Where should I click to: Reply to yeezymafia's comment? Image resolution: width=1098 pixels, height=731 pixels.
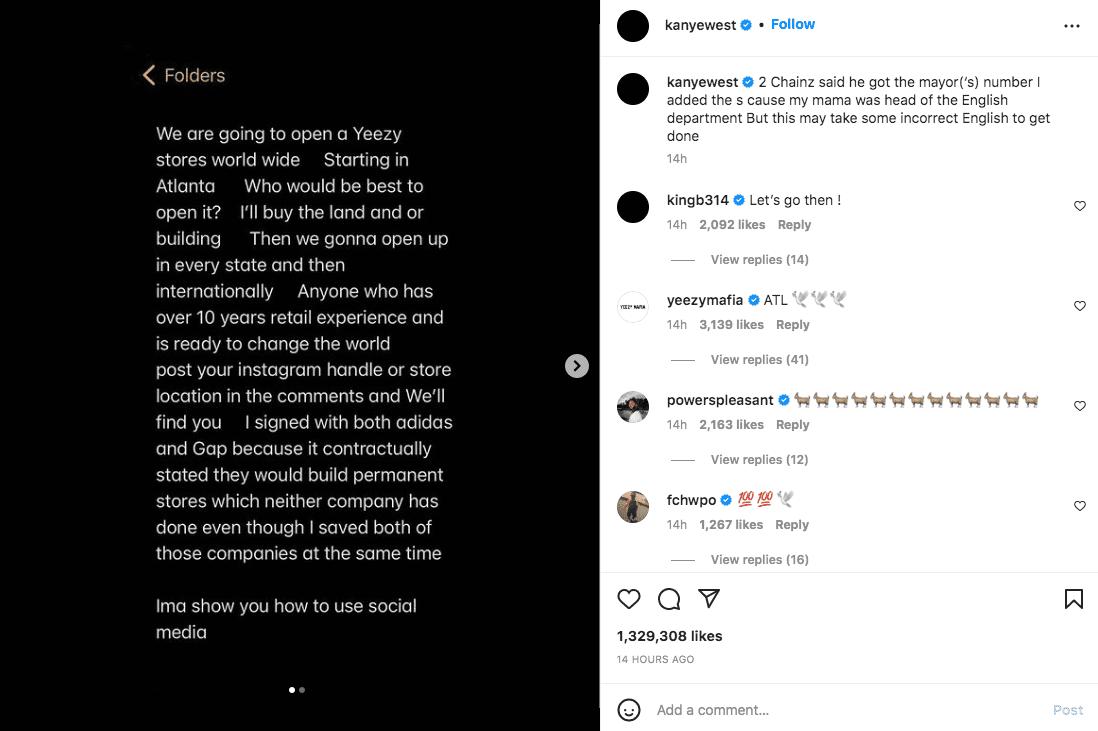point(793,325)
